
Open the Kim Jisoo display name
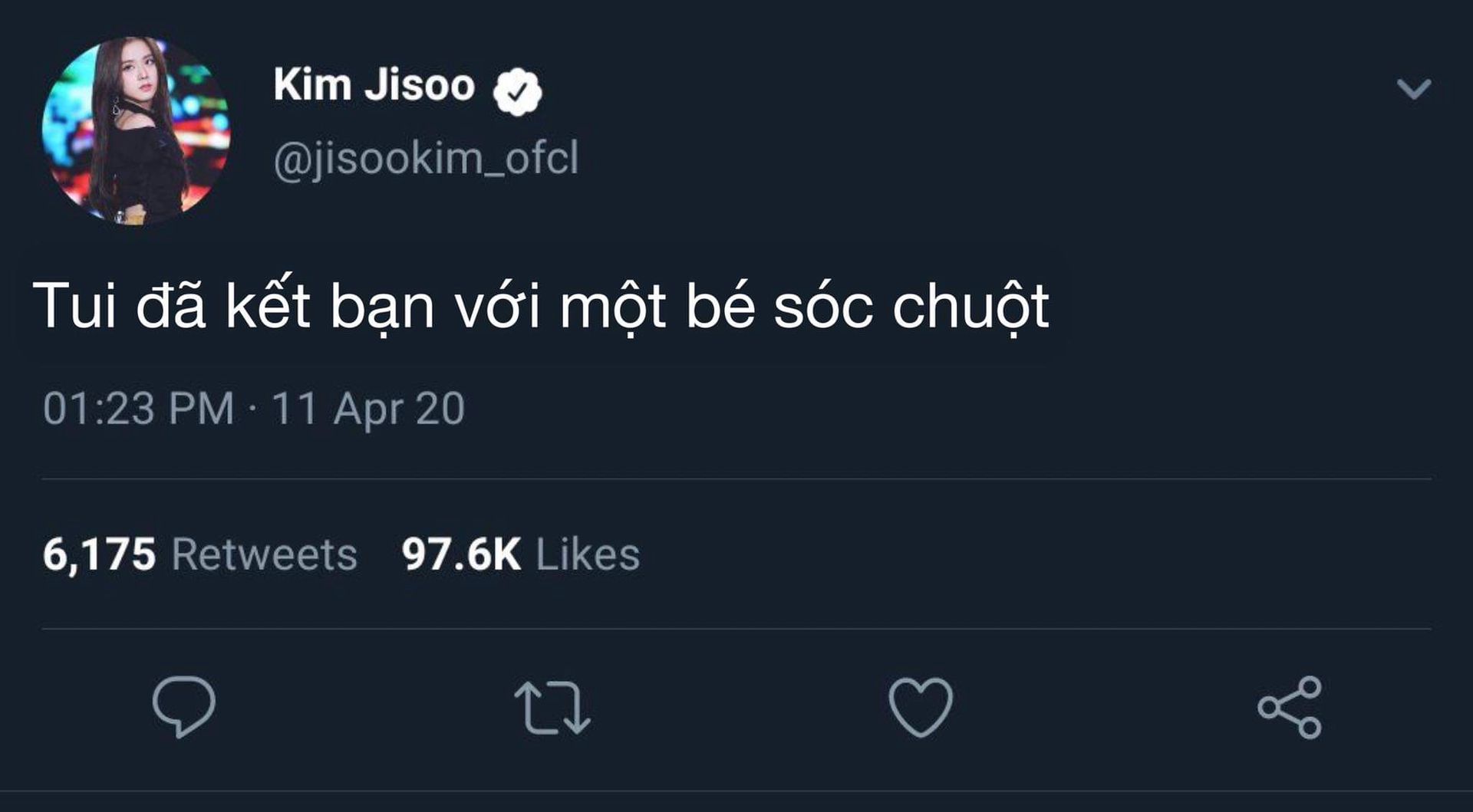[374, 85]
